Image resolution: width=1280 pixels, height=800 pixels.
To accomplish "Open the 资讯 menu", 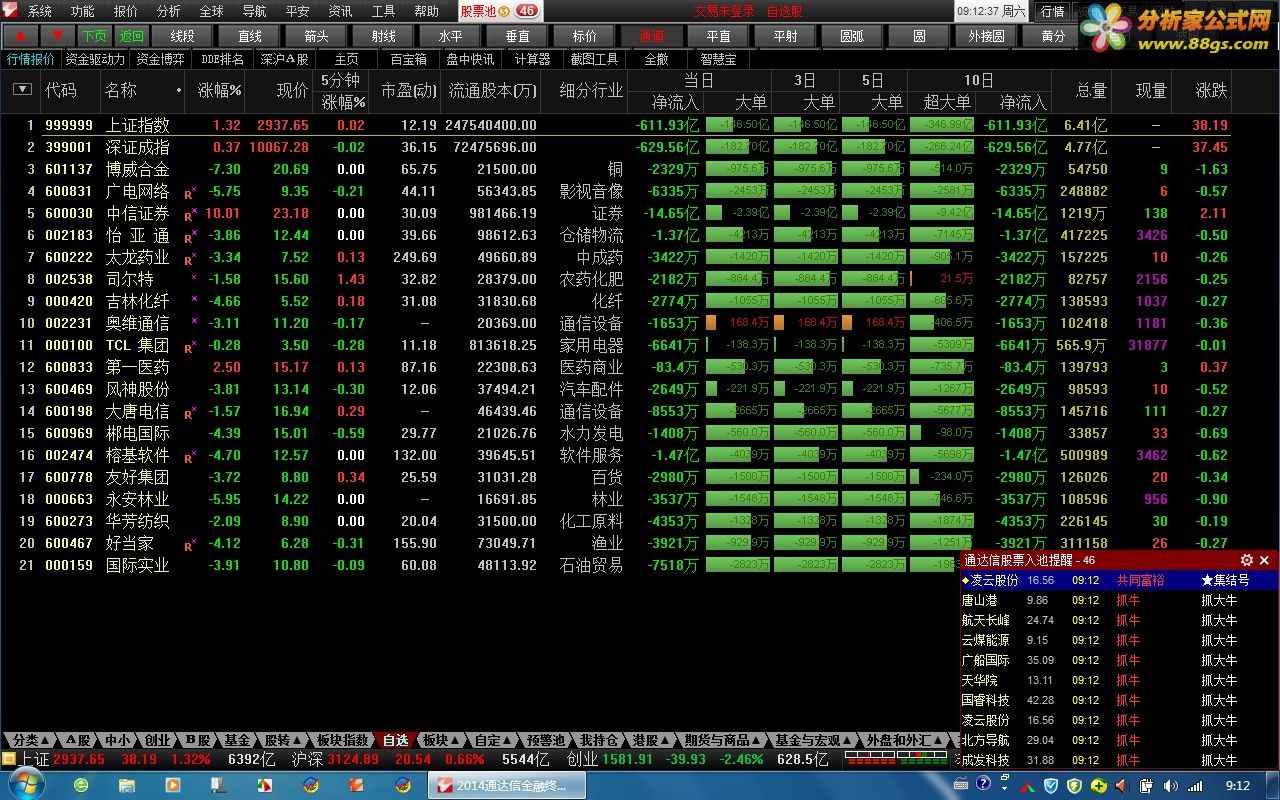I will point(340,12).
